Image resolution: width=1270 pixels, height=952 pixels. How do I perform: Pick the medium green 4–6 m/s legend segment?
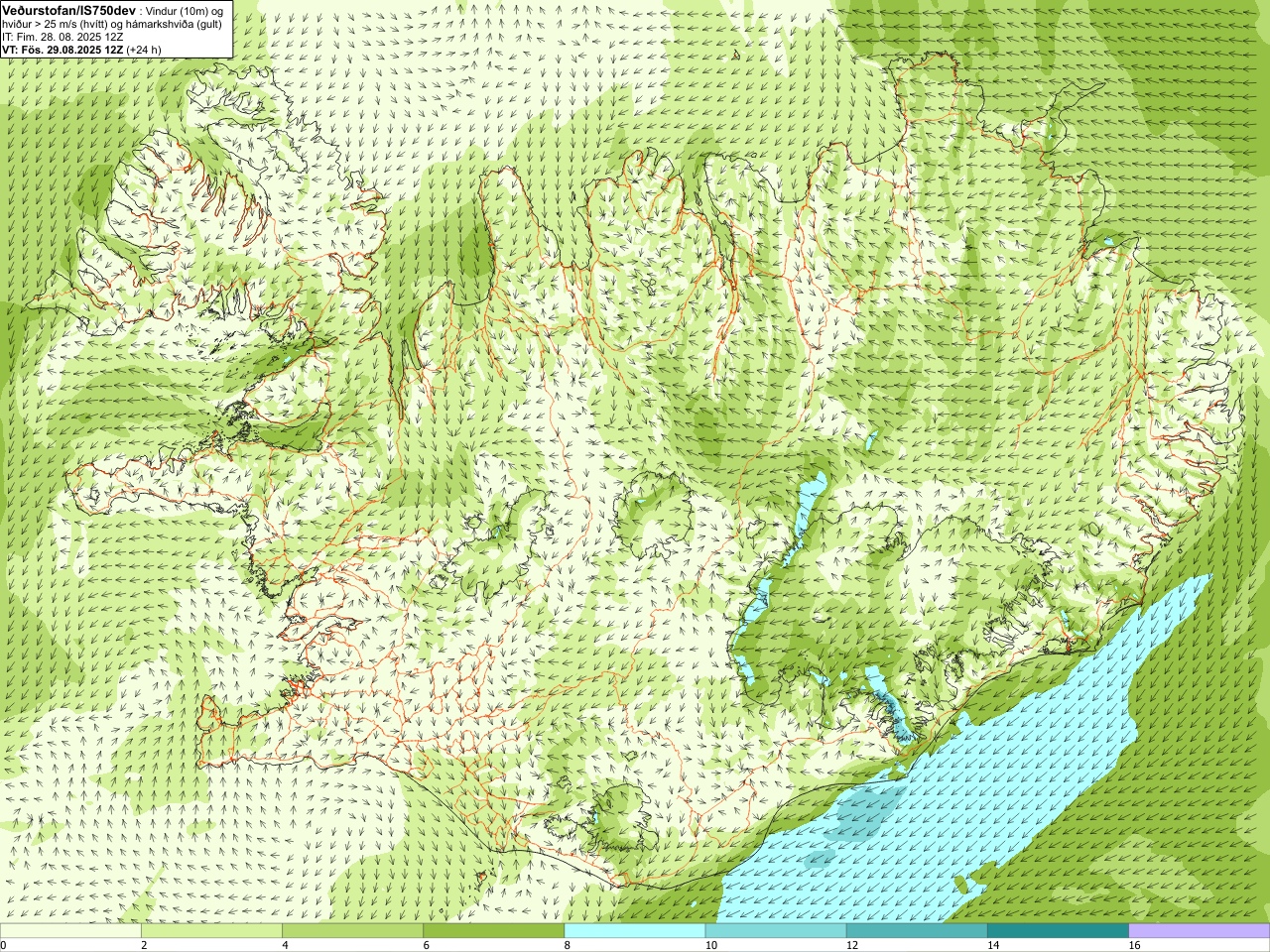(x=352, y=931)
